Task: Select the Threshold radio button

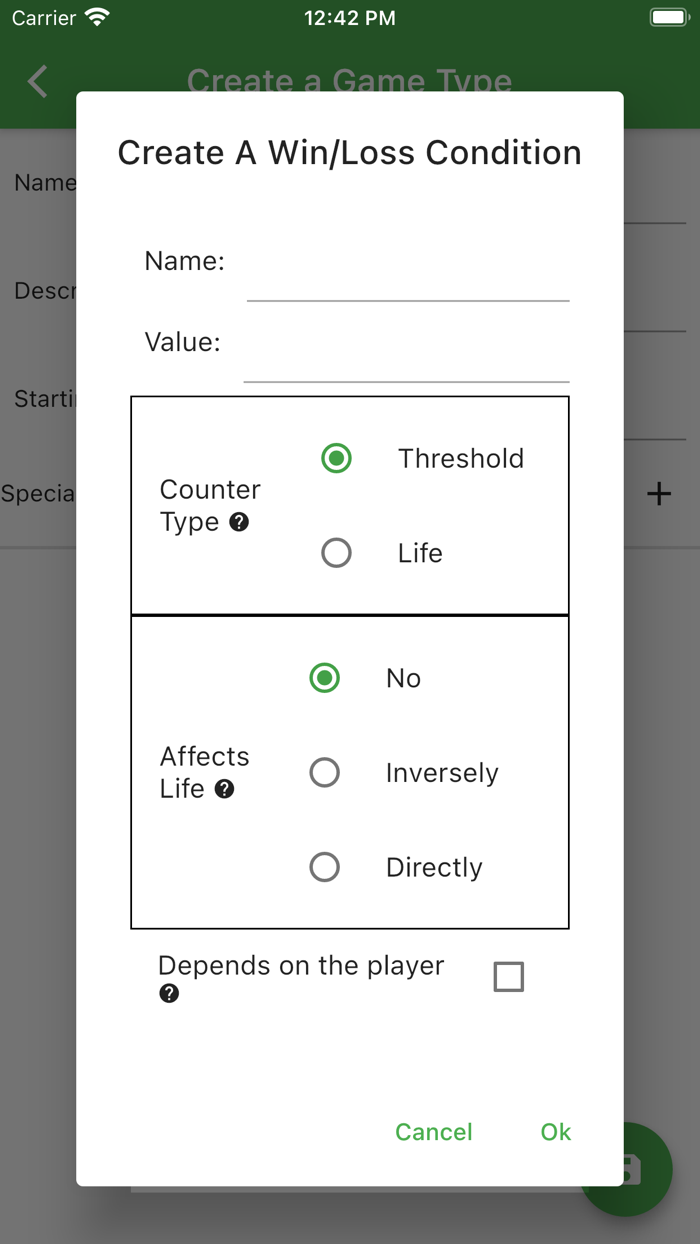Action: pos(336,458)
